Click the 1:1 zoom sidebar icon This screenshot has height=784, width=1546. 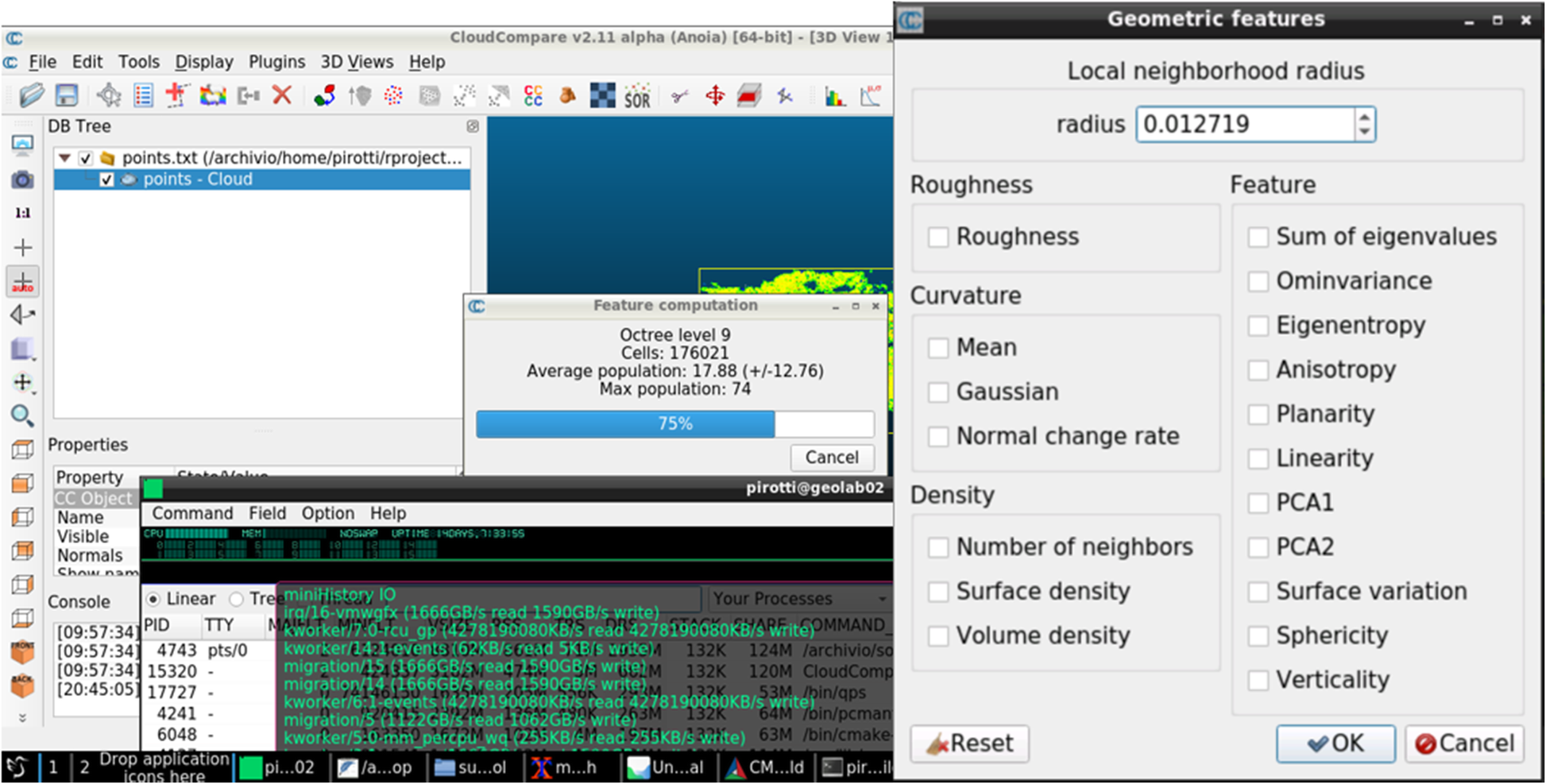point(22,213)
